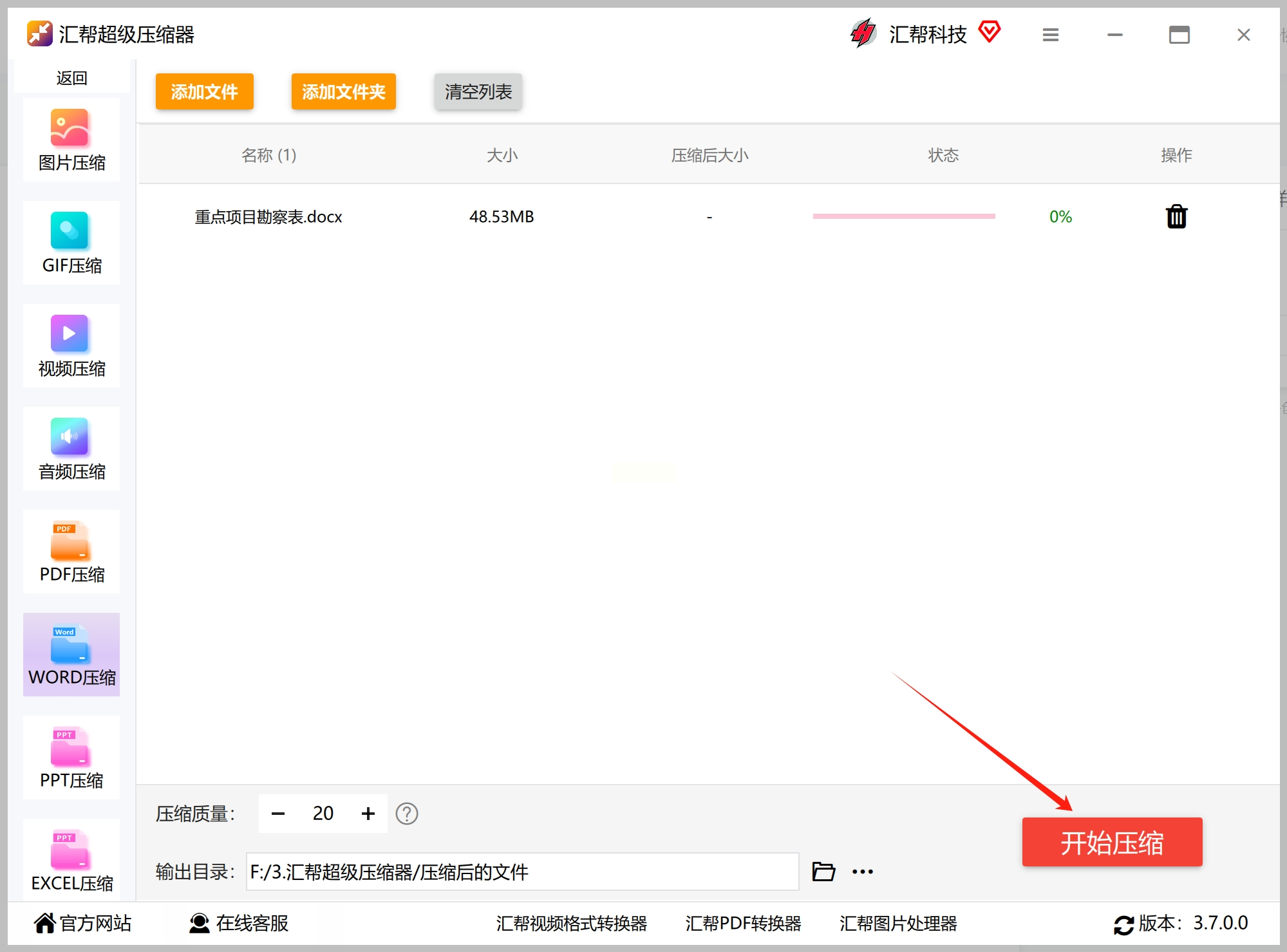1287x952 pixels.
Task: Open the hamburger menu in title bar
Action: coord(1050,35)
